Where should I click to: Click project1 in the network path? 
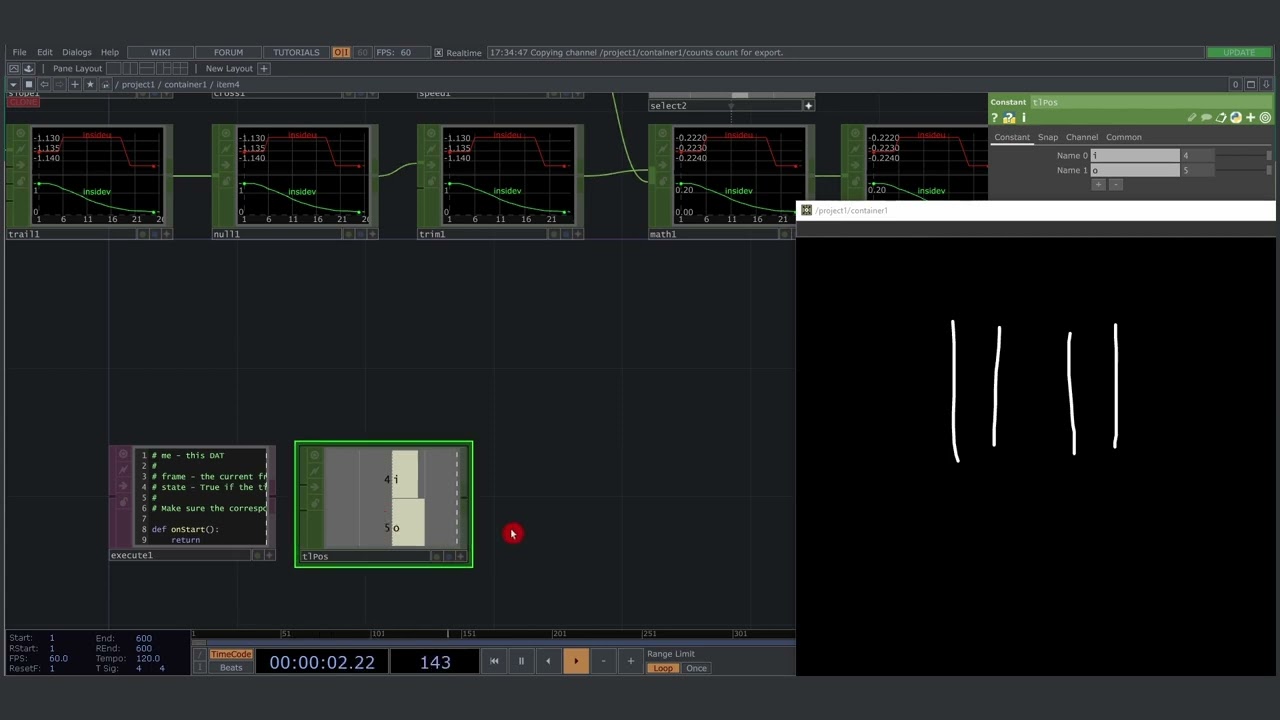[x=139, y=84]
